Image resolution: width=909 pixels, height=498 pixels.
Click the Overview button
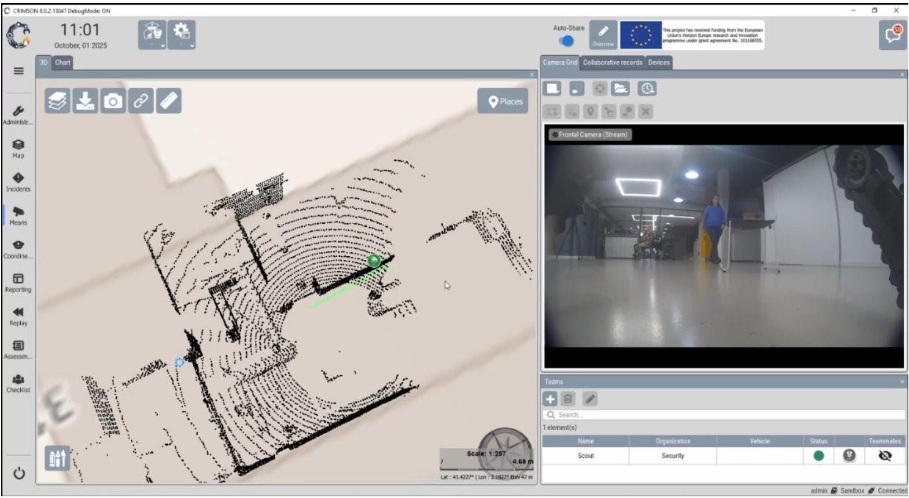pos(602,35)
